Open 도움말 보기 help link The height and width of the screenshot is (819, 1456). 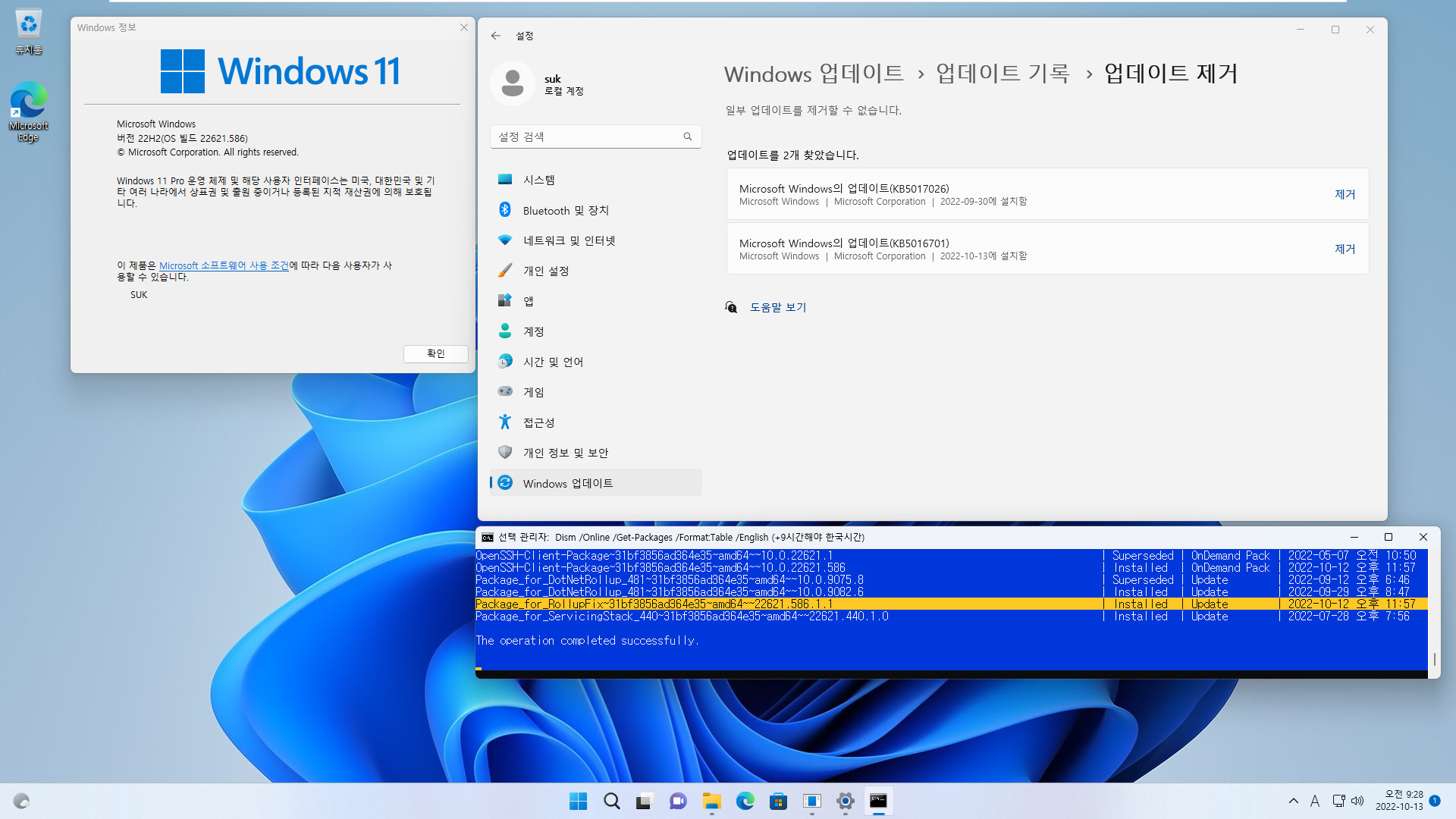778,307
